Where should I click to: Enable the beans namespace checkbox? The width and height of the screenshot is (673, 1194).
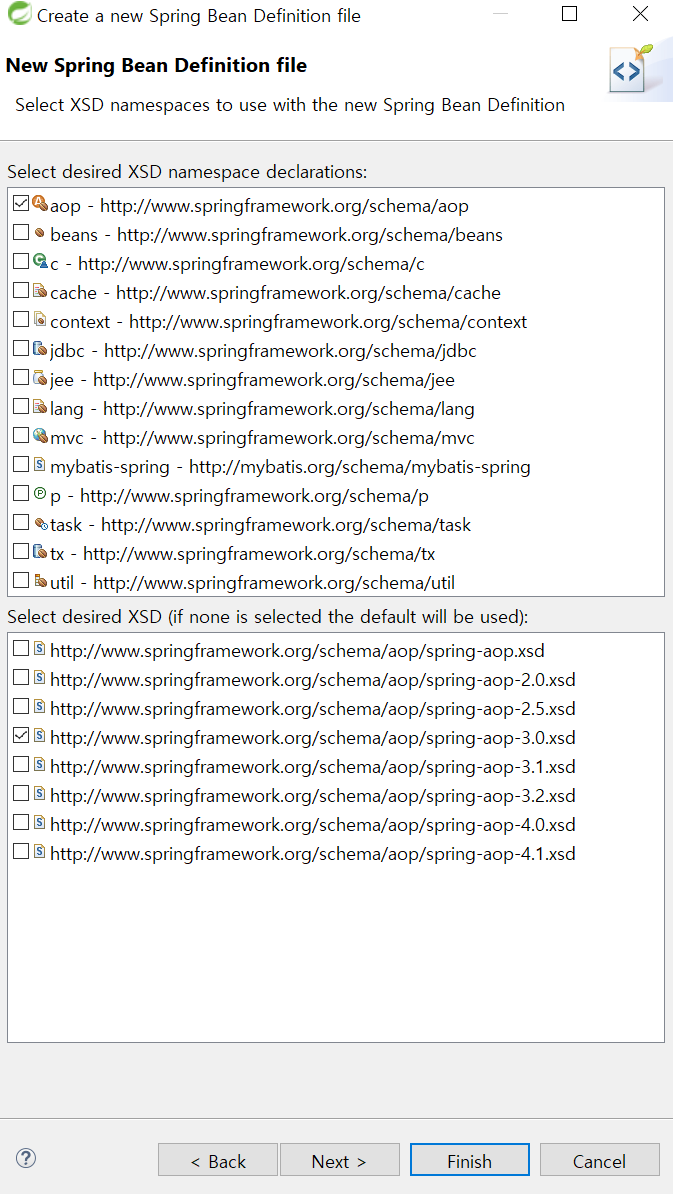21,233
